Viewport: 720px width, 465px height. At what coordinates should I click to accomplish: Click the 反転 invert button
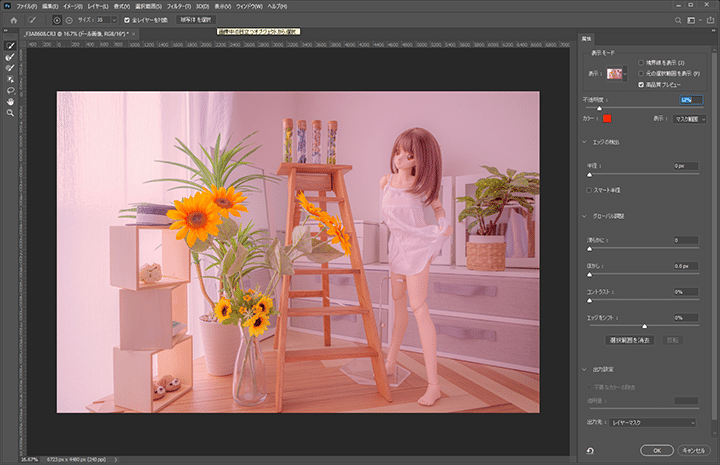tap(672, 340)
